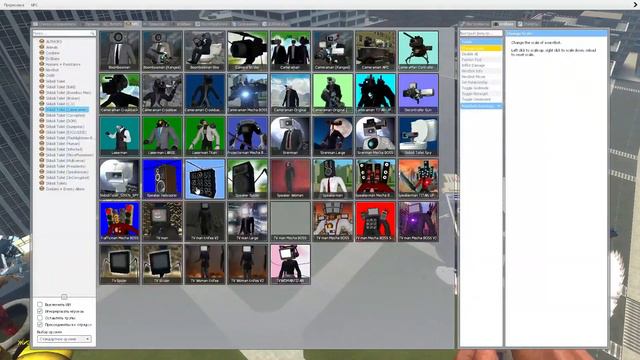
Task: Enable the third checkbox for keeping corpses
Action: [40, 318]
